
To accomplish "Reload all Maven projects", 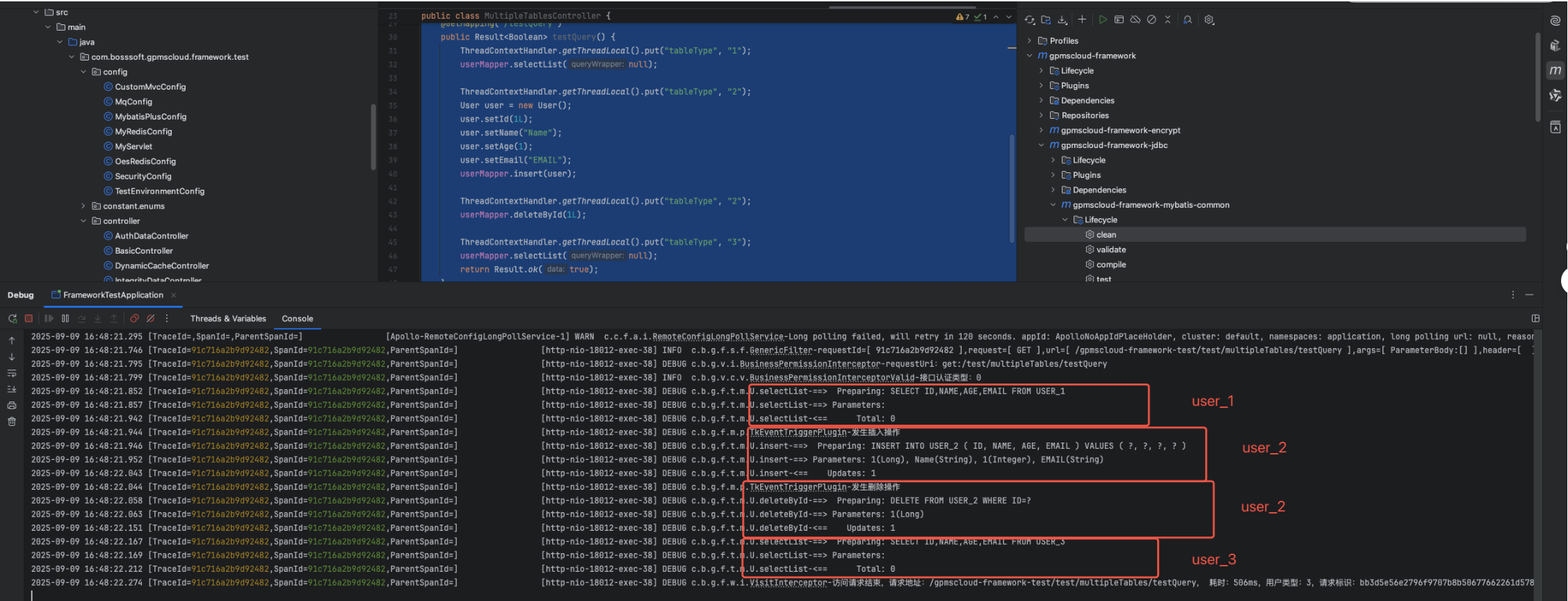I will [x=1030, y=19].
